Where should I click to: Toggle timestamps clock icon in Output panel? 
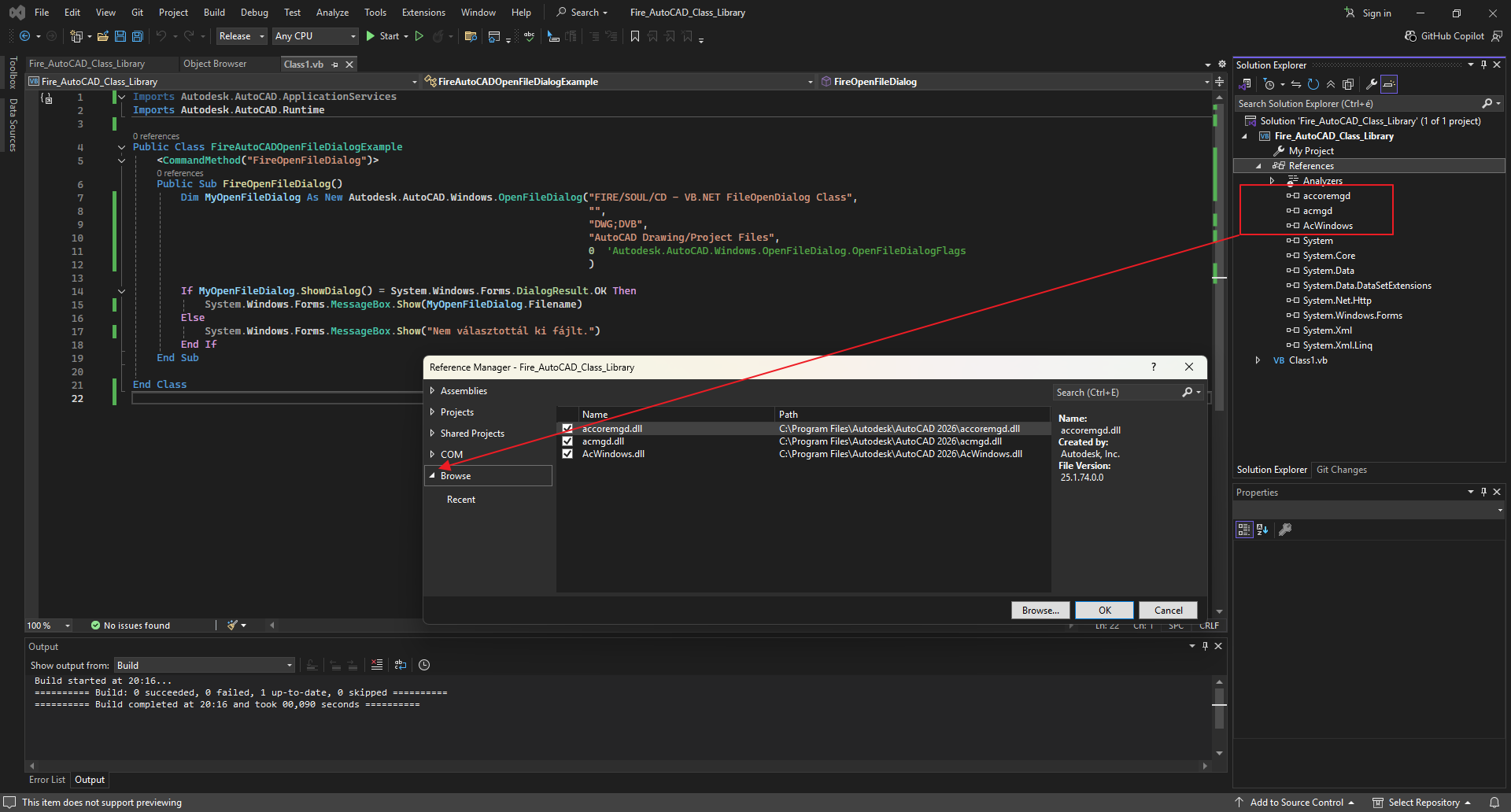coord(424,665)
